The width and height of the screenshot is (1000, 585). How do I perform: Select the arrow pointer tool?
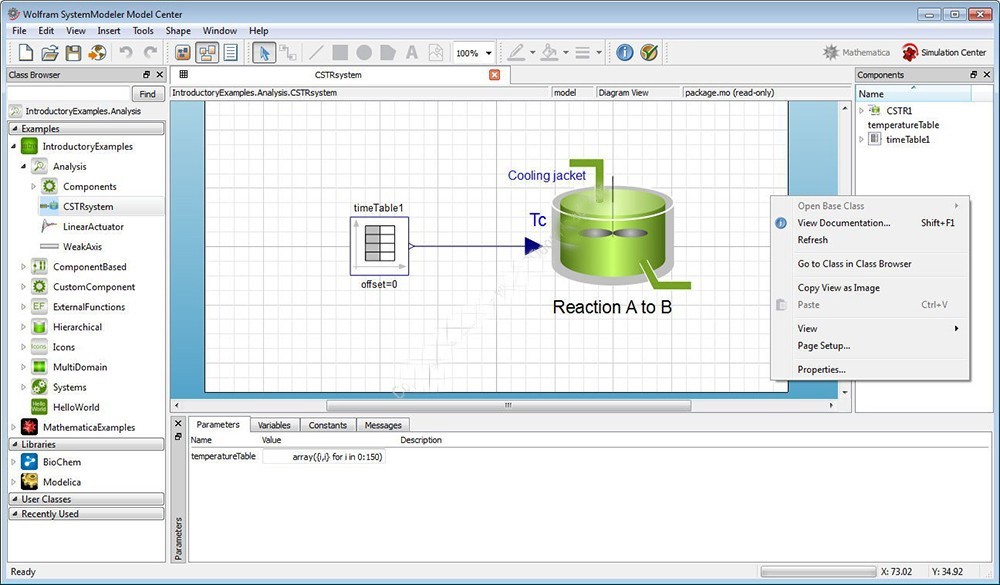tap(264, 52)
